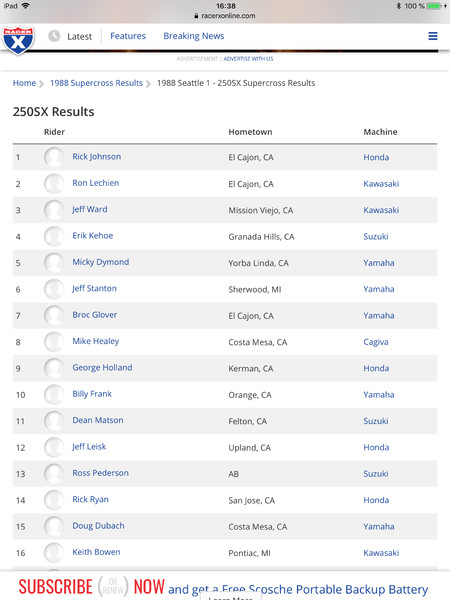Tap the Bluetooth icon in status bar
The height and width of the screenshot is (600, 450).
coord(398,6)
